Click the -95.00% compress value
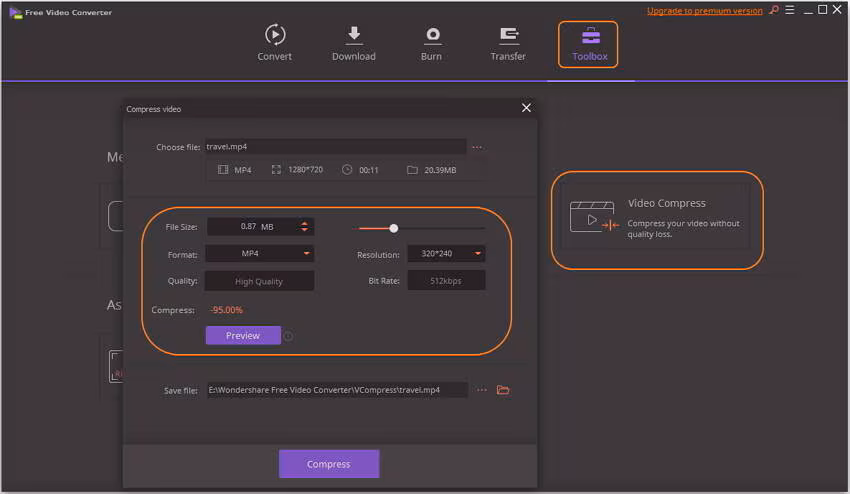This screenshot has height=494, width=850. pyautogui.click(x=227, y=310)
